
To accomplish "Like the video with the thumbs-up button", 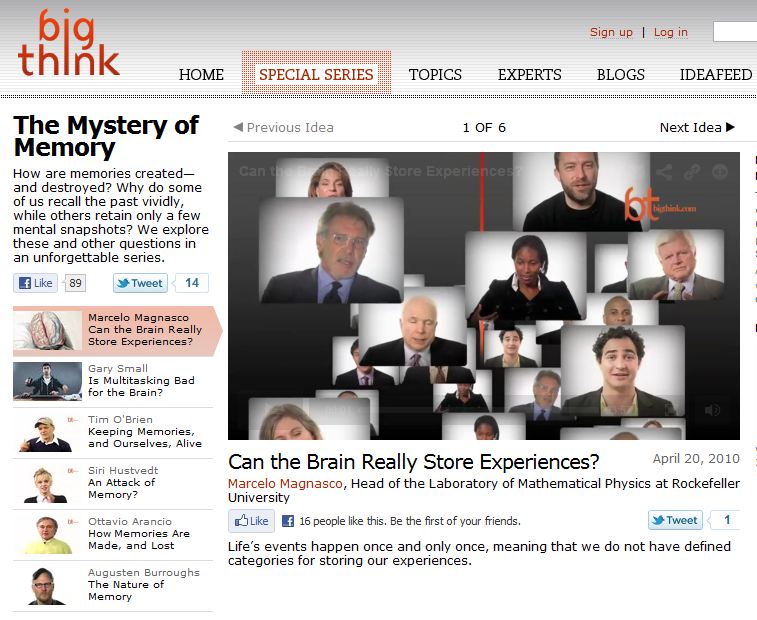I will pos(252,521).
